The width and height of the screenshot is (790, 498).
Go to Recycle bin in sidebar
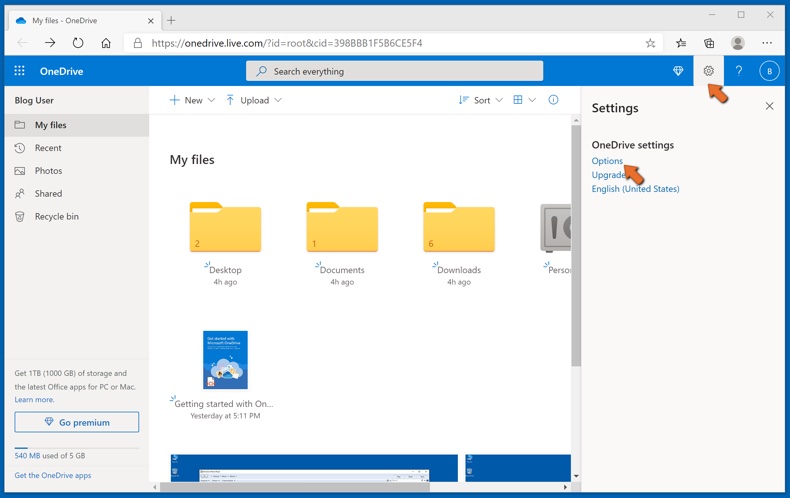tap(56, 216)
